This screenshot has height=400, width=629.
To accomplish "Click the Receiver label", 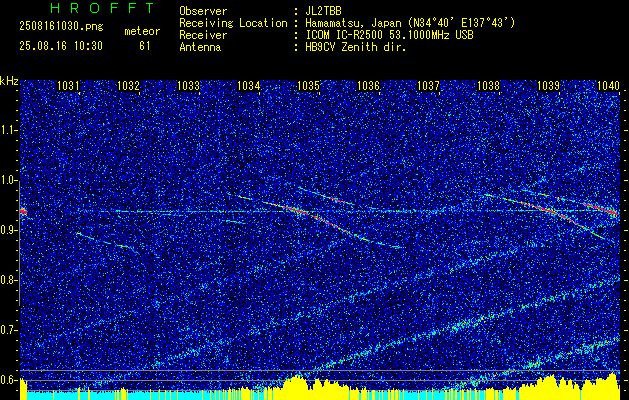I will point(203,35).
